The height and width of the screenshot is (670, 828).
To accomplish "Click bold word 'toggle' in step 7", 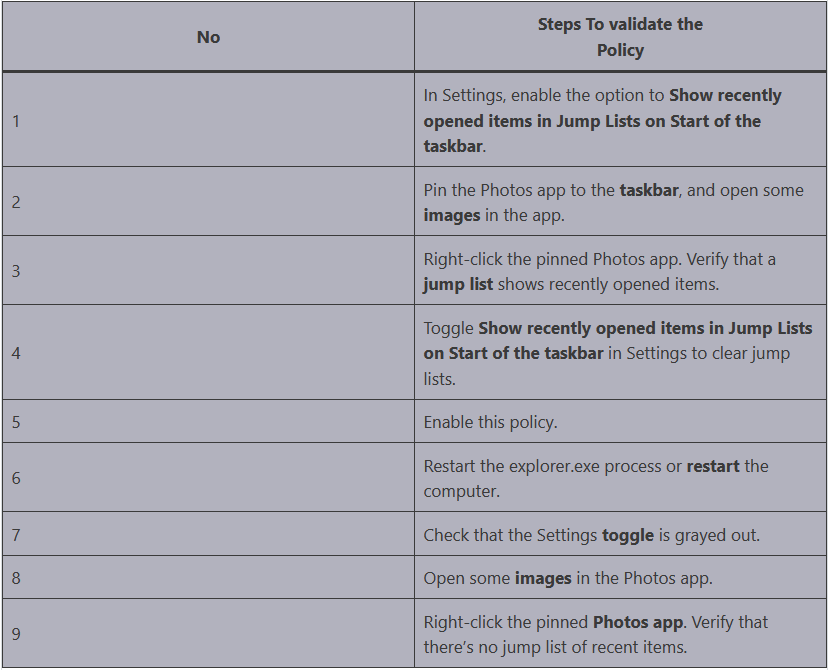I will (628, 535).
